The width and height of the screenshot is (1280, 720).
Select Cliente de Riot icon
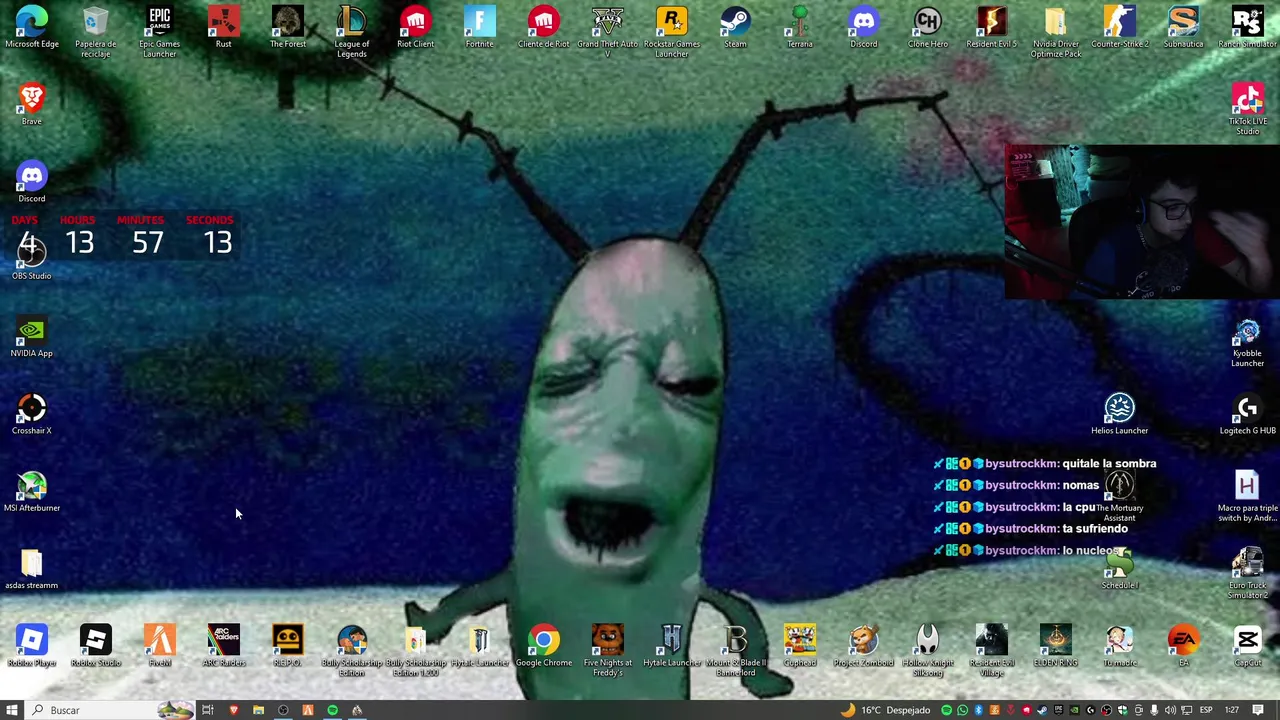click(x=543, y=27)
